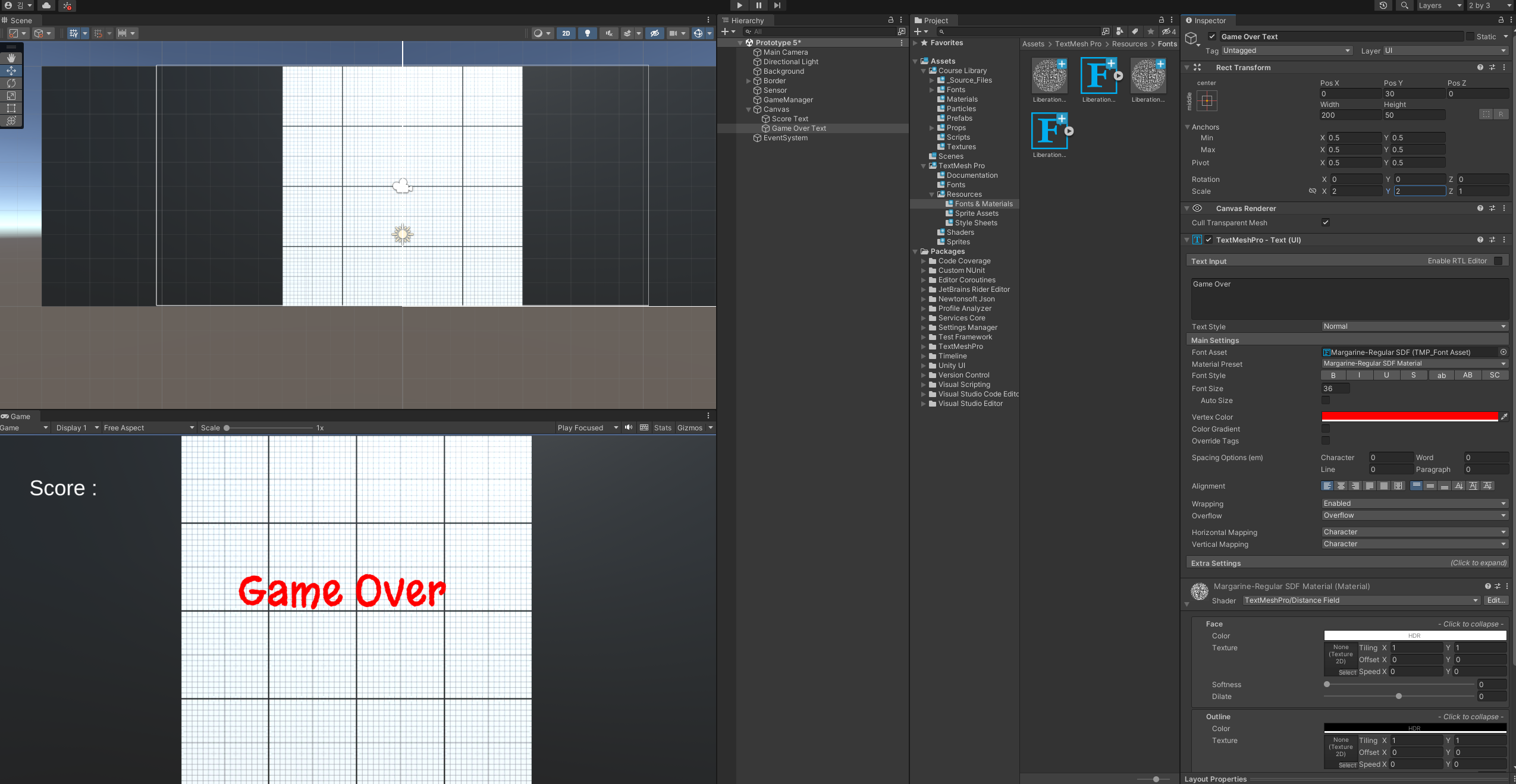Open the Overflow dropdown

tap(1414, 516)
